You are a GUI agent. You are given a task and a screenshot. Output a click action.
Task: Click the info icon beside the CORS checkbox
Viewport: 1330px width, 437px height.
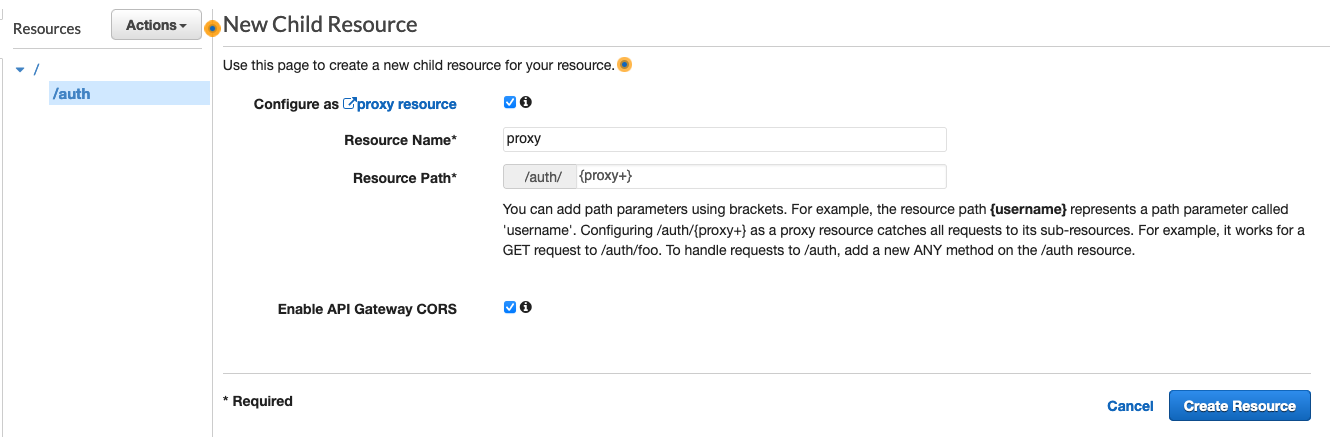(x=526, y=308)
